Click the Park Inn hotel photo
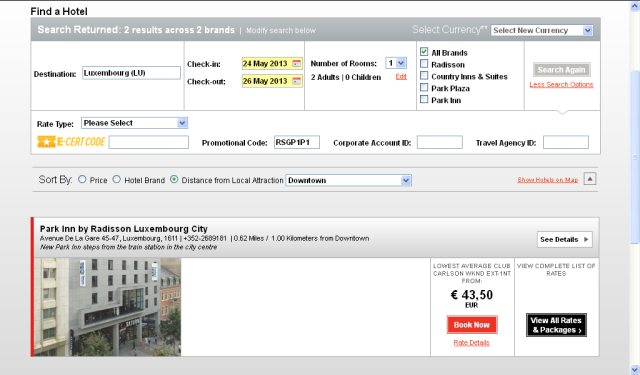The height and width of the screenshot is (375, 640). pos(107,307)
